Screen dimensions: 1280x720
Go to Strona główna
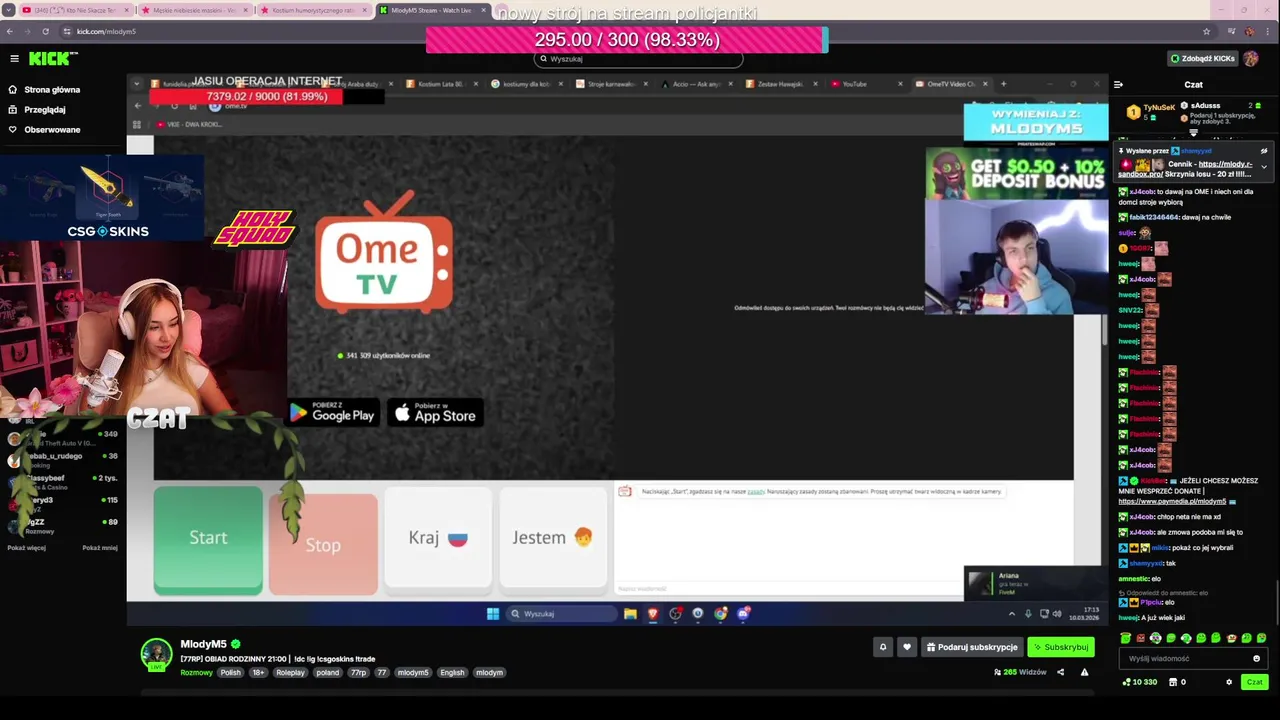pos(52,90)
